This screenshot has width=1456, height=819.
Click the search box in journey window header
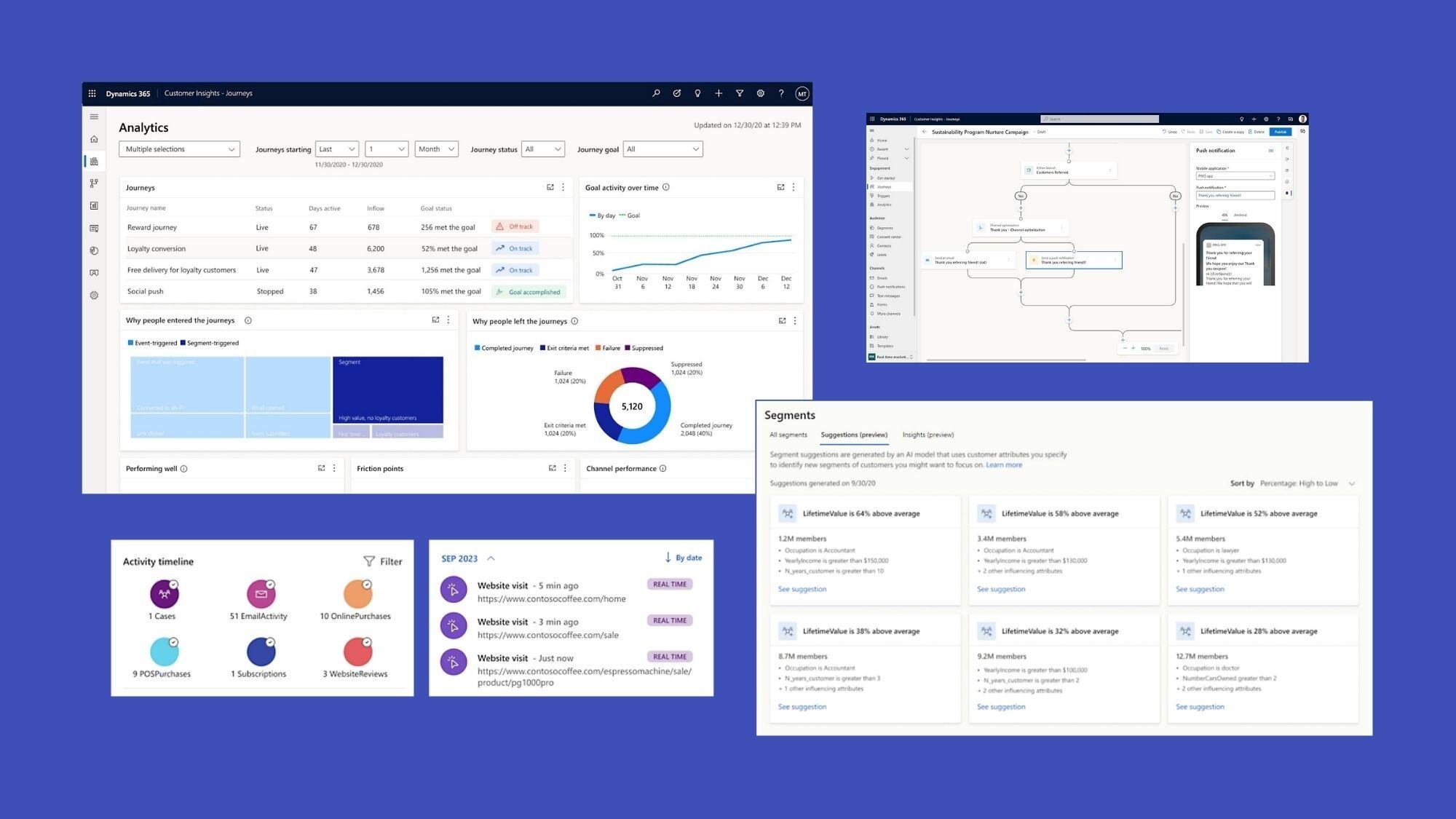coord(1099,119)
